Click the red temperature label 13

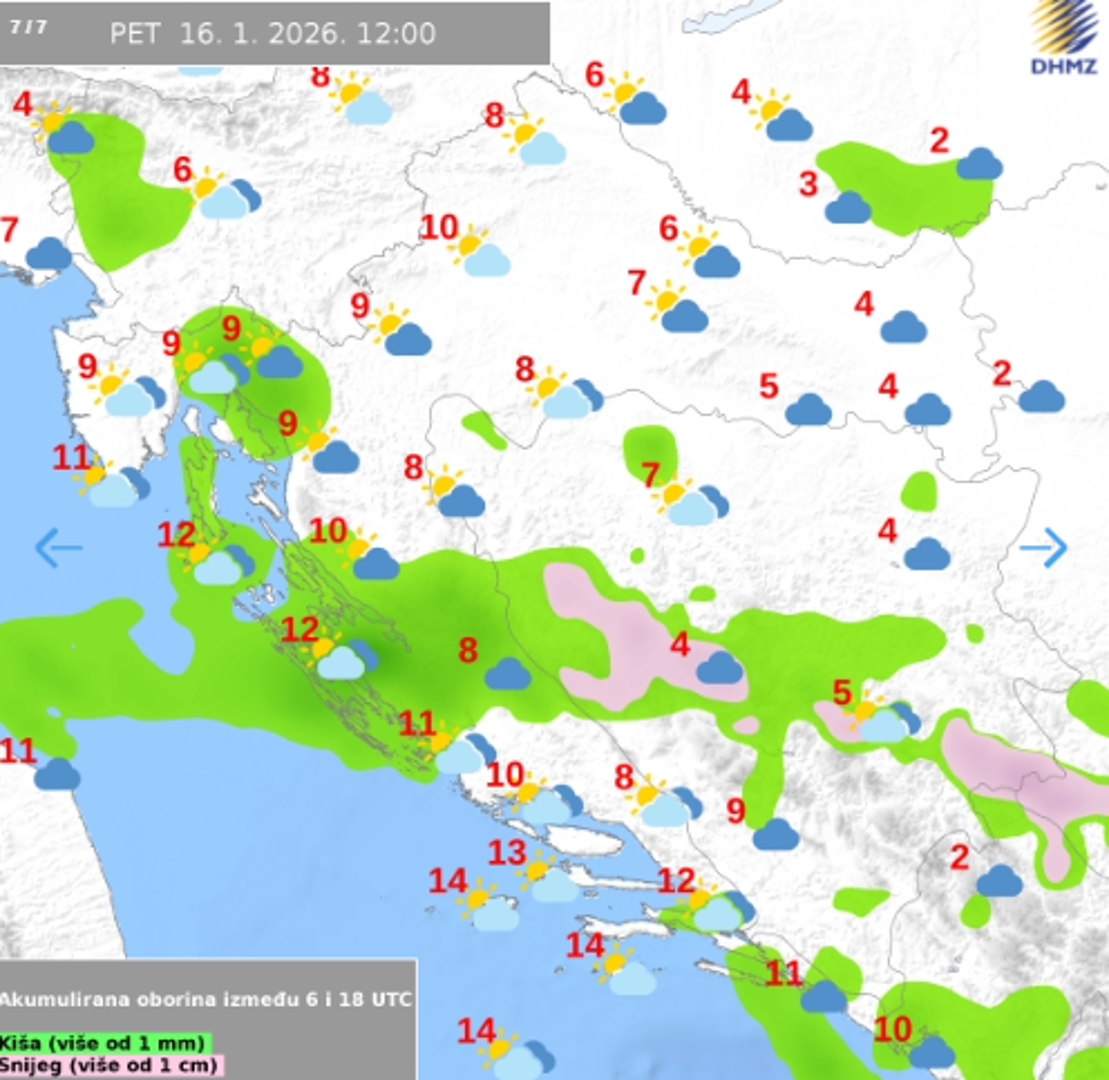(x=507, y=853)
